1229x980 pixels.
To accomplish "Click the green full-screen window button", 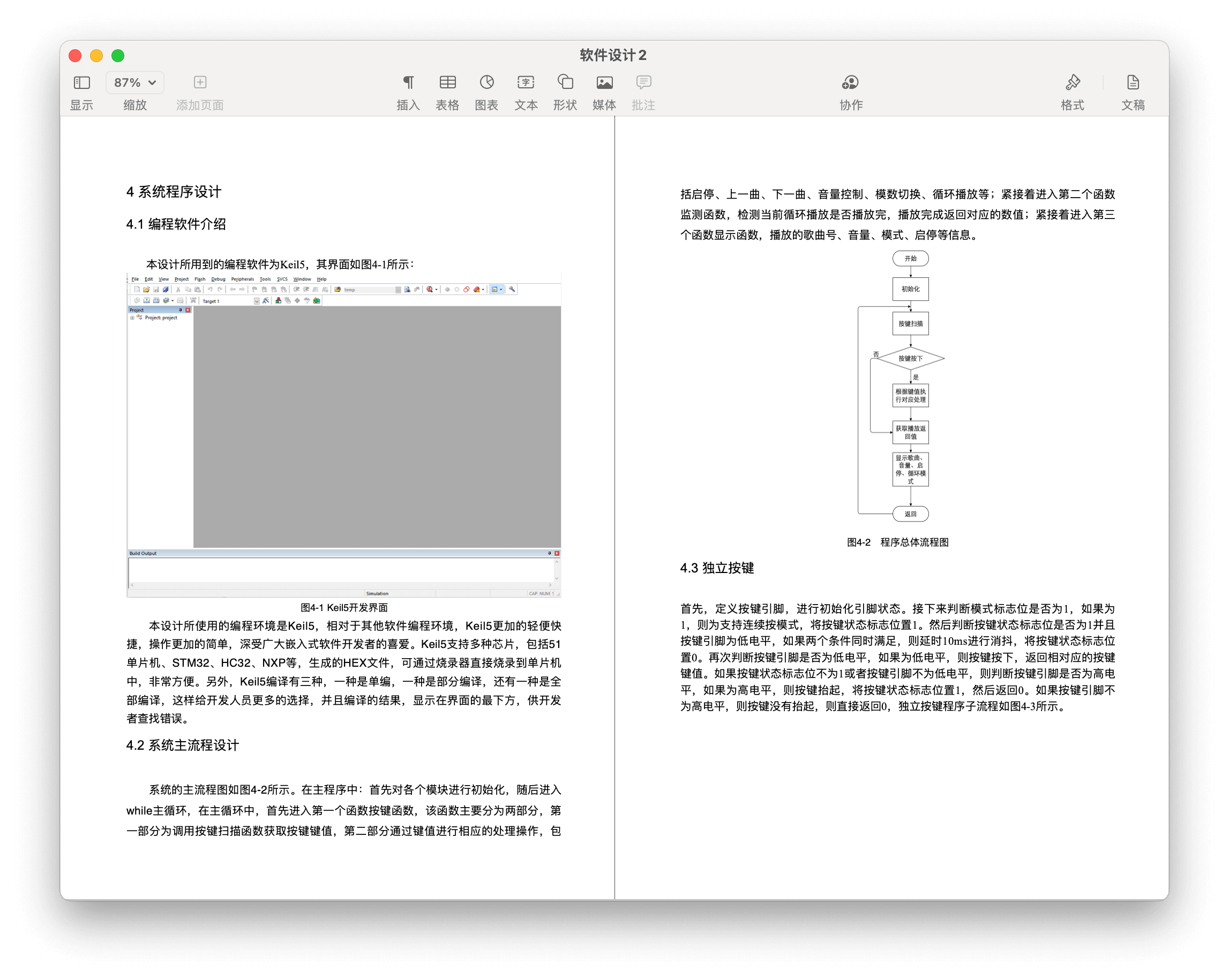I will coord(118,56).
